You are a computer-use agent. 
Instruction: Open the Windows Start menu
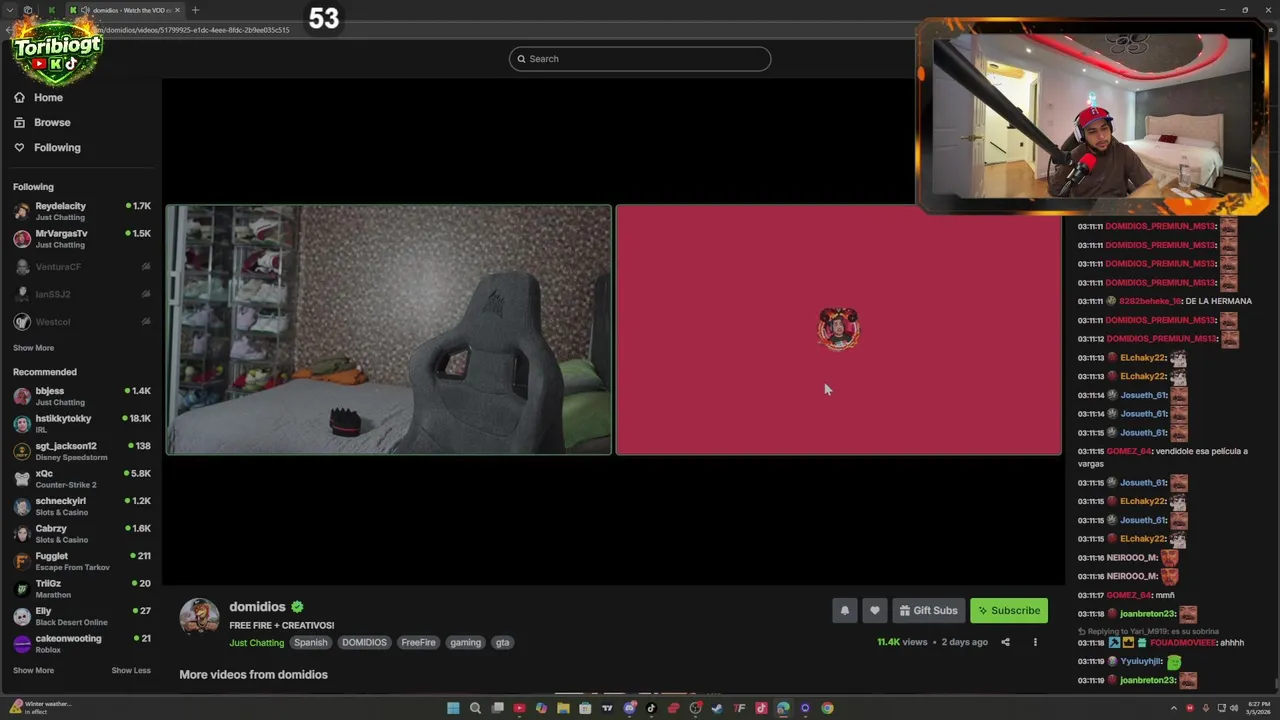click(453, 708)
